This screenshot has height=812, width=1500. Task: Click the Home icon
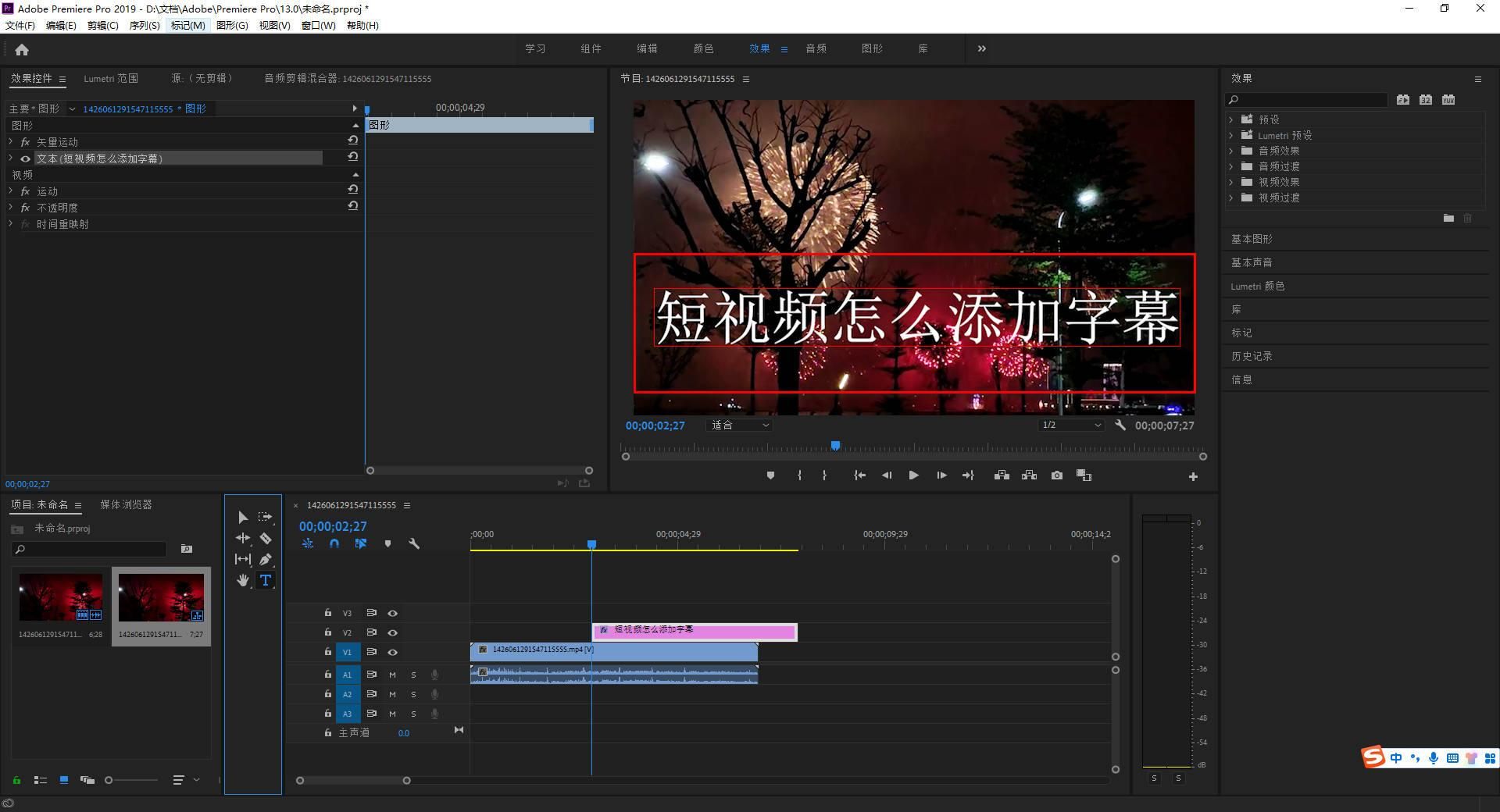(22, 50)
